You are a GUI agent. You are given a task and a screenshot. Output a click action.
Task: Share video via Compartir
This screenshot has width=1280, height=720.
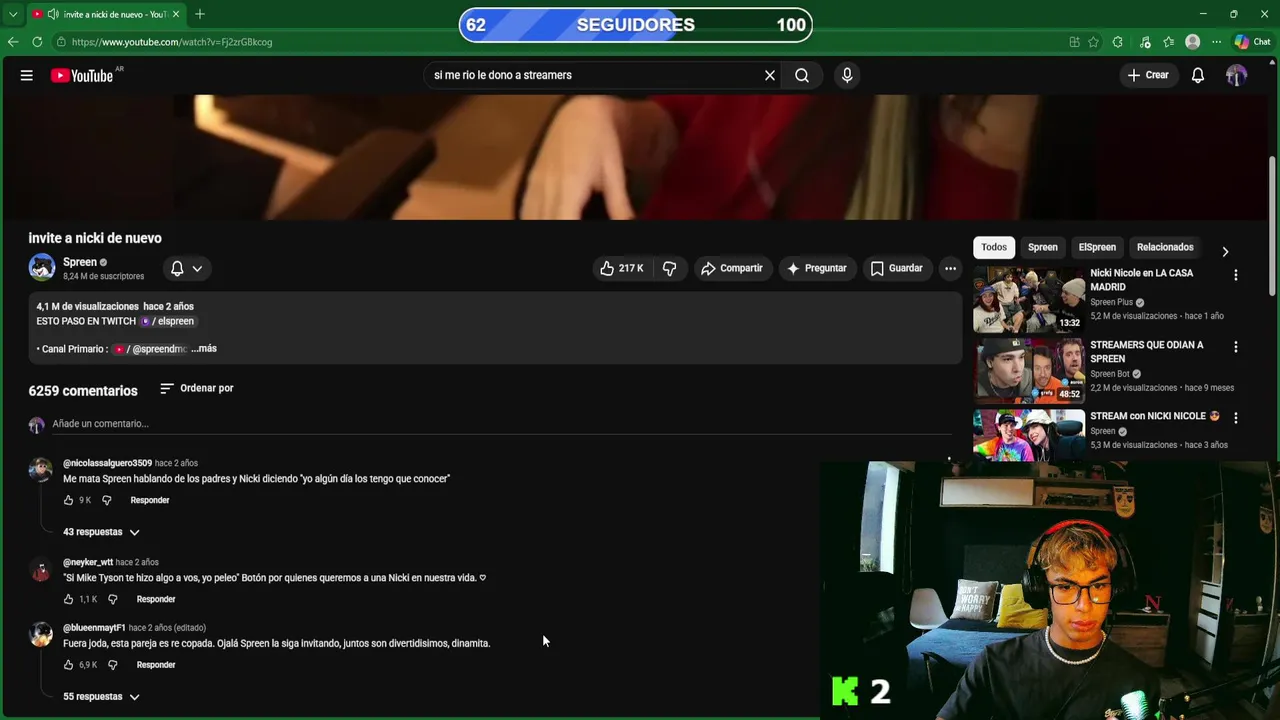(732, 268)
